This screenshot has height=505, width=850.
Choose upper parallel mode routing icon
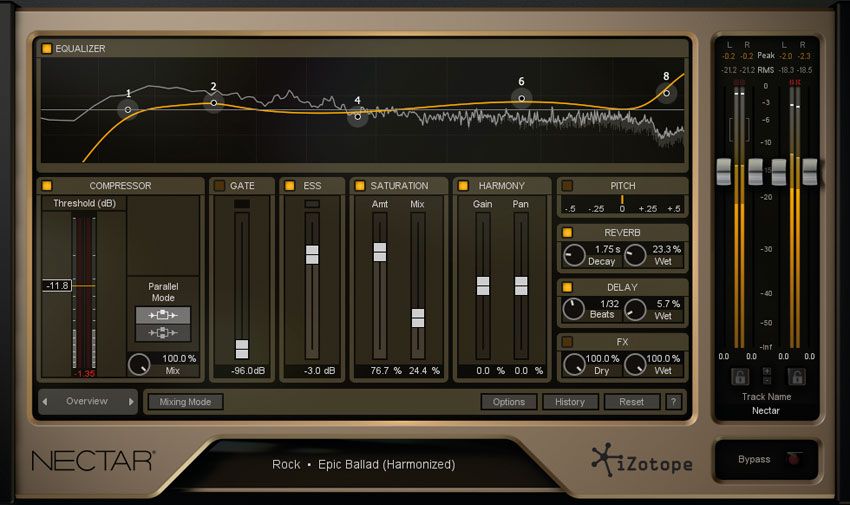tap(163, 315)
